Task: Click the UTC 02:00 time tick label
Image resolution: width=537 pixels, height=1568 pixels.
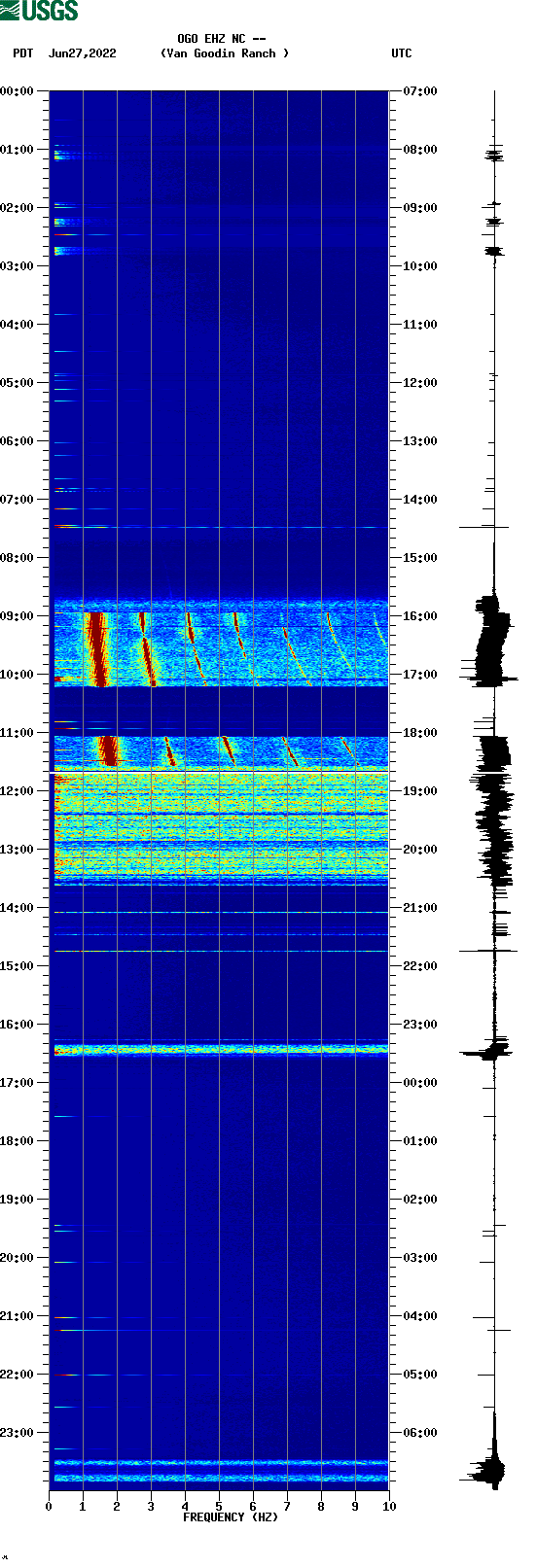Action: pyautogui.click(x=420, y=1200)
